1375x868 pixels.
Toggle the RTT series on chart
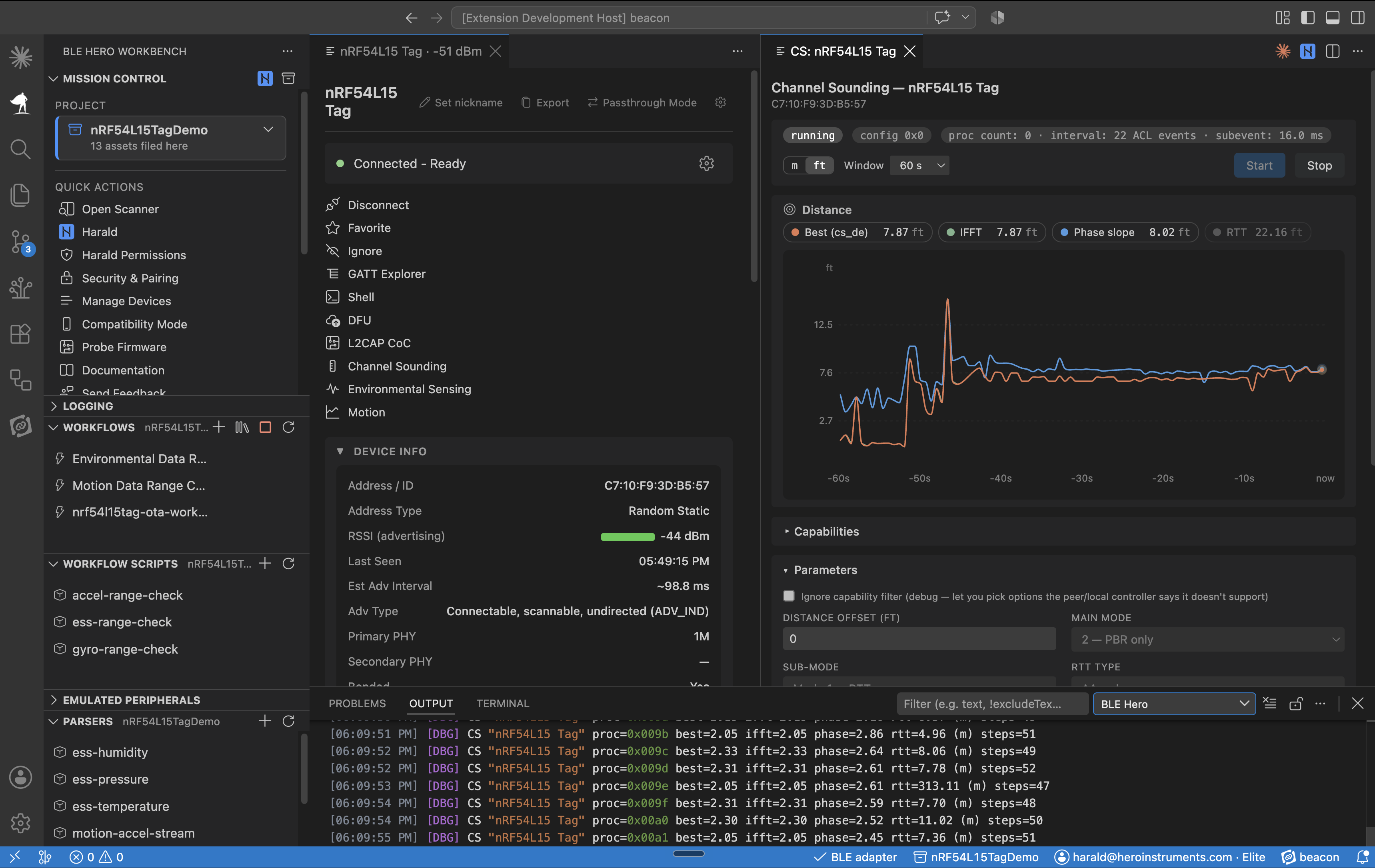click(1258, 232)
